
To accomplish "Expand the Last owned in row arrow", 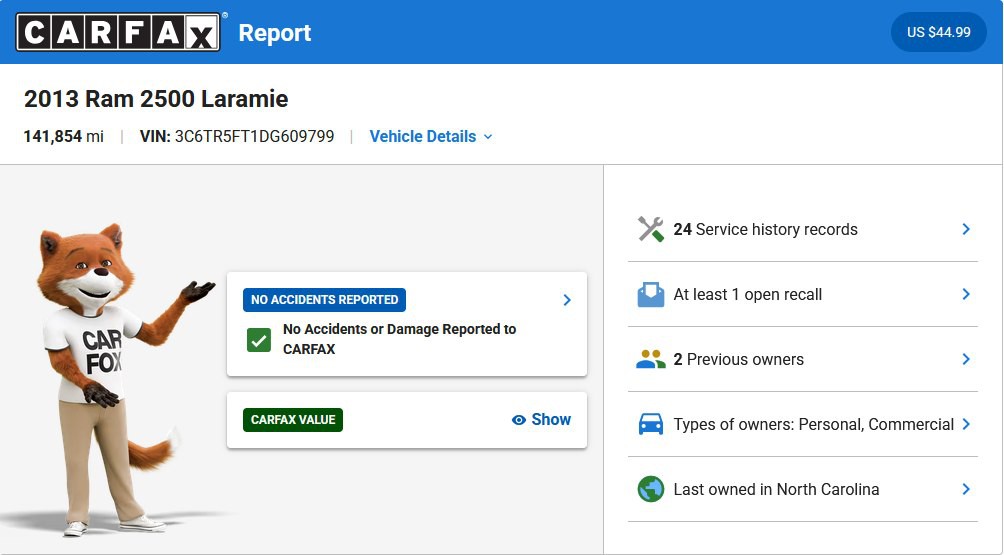I will click(x=966, y=489).
